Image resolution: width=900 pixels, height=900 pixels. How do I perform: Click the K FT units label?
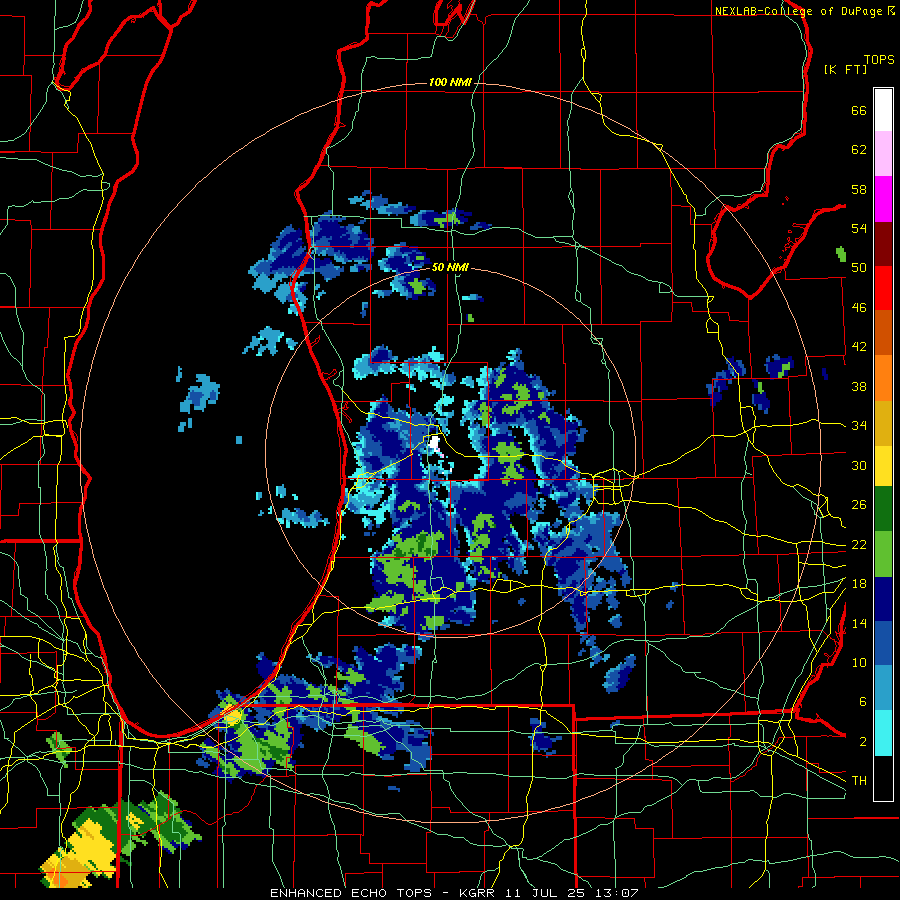point(845,69)
